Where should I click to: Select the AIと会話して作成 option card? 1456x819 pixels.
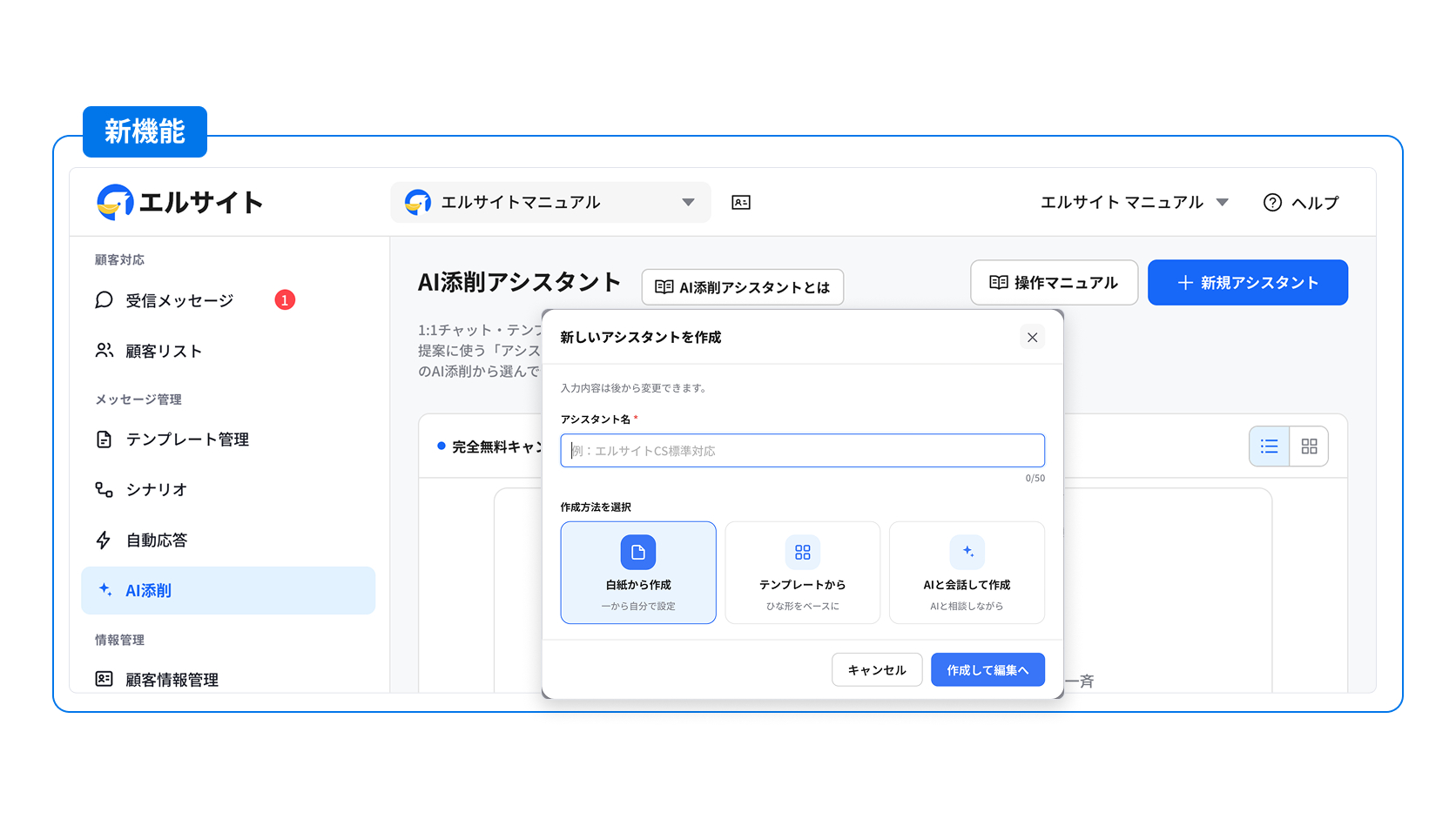(x=967, y=573)
